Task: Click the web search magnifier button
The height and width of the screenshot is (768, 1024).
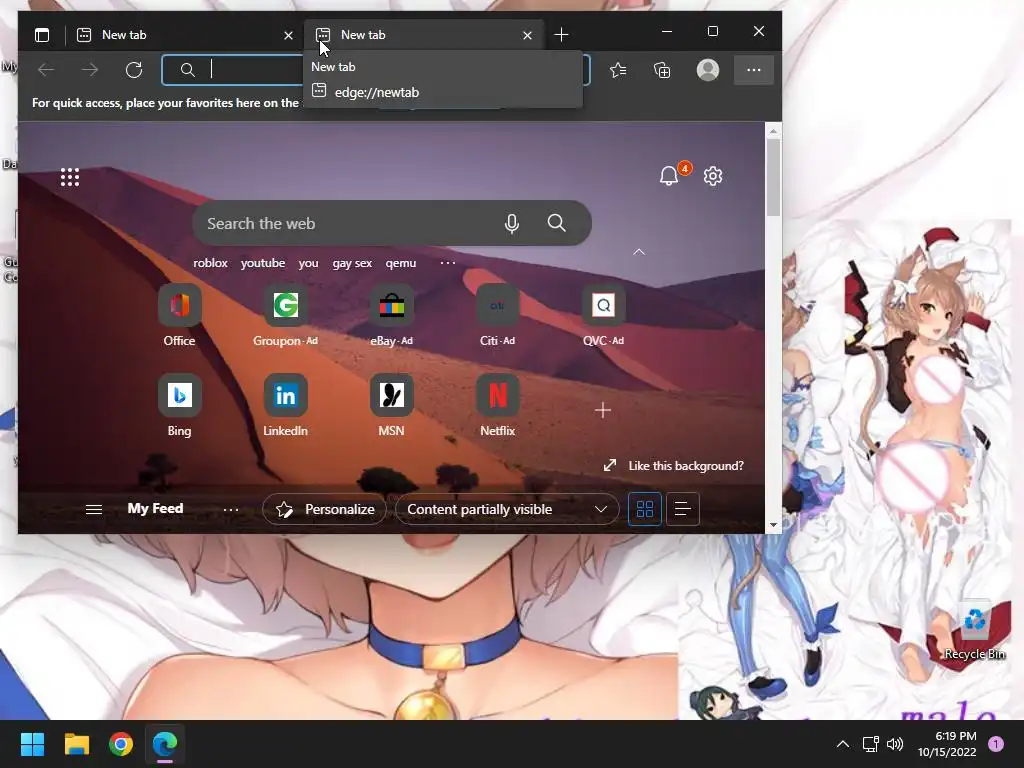Action: coord(556,223)
